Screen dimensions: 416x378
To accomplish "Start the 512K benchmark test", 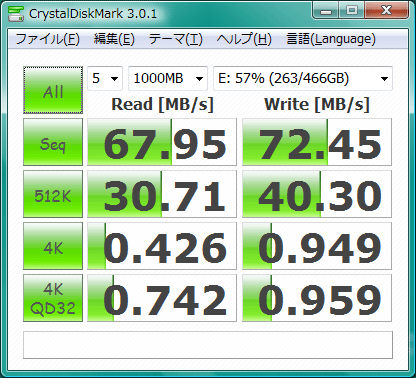I will [x=53, y=194].
